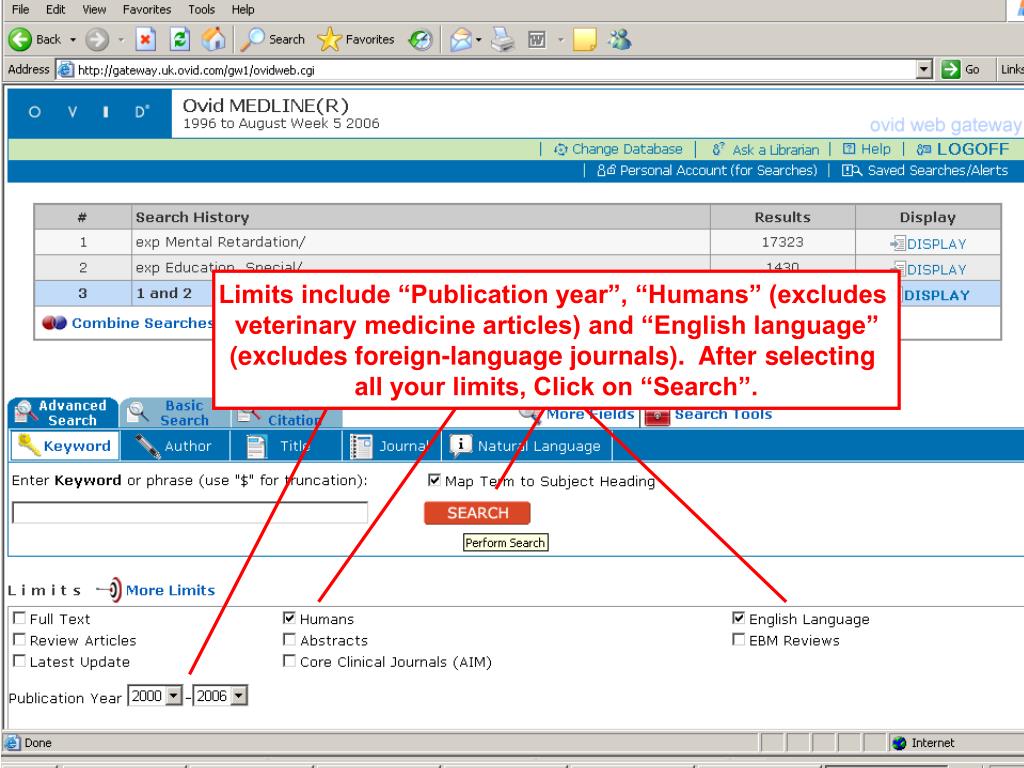
Task: Select the Natural Language info icon
Action: (460, 445)
